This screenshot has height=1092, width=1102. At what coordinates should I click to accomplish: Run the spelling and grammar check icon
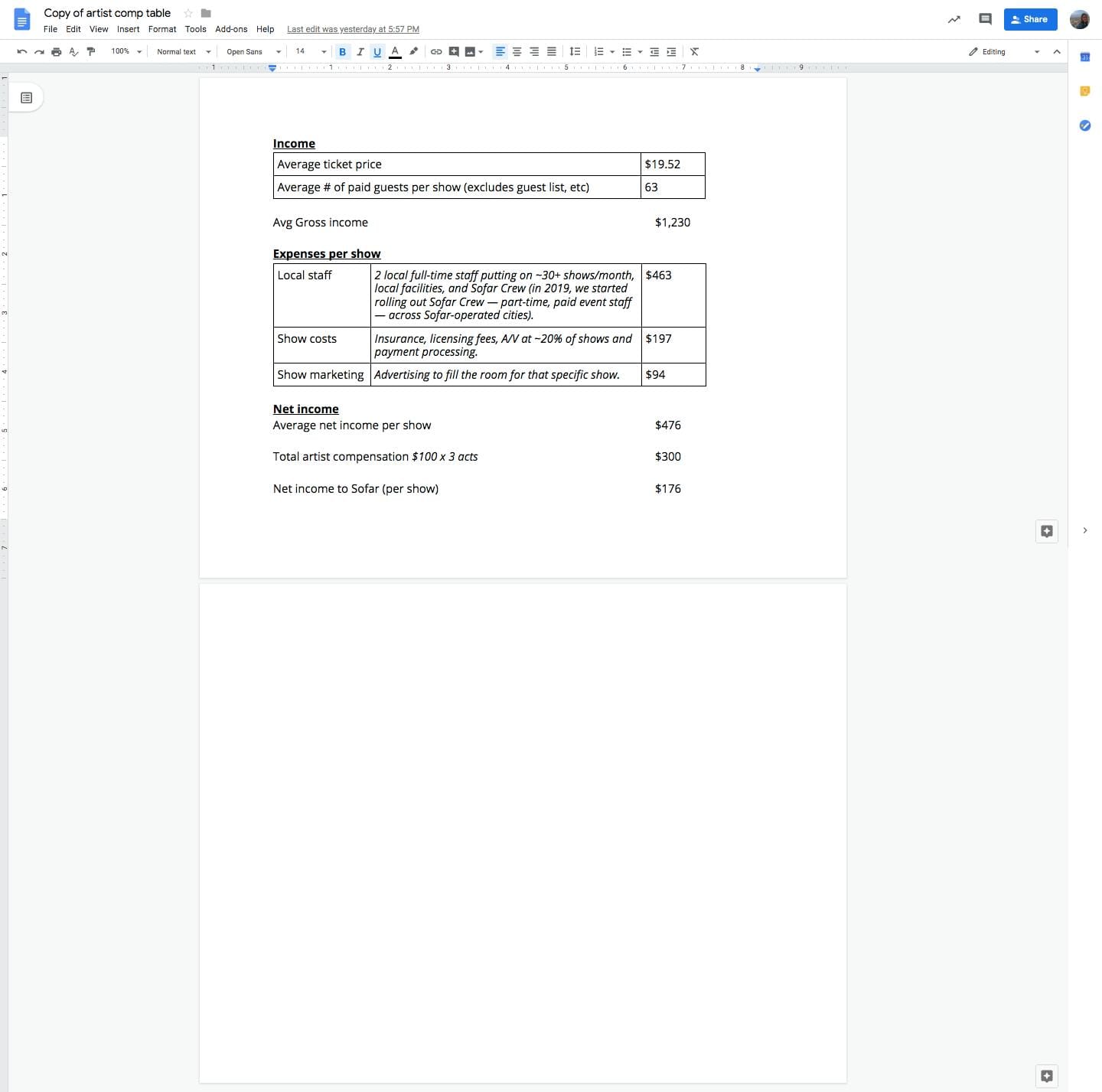click(73, 52)
